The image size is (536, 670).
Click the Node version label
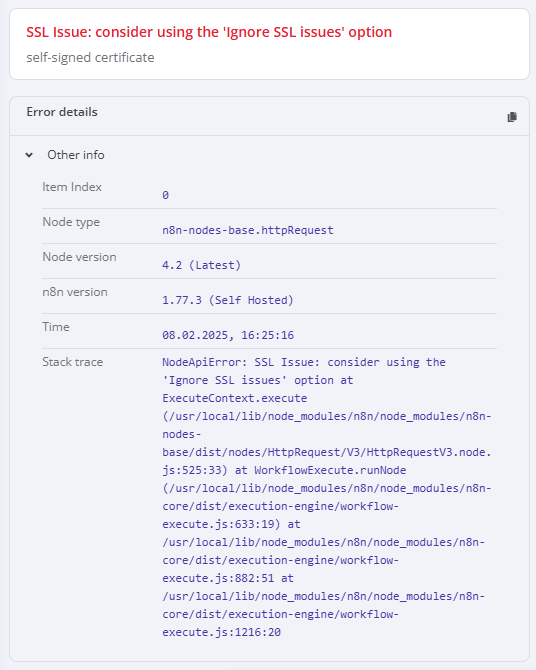pyautogui.click(x=79, y=257)
